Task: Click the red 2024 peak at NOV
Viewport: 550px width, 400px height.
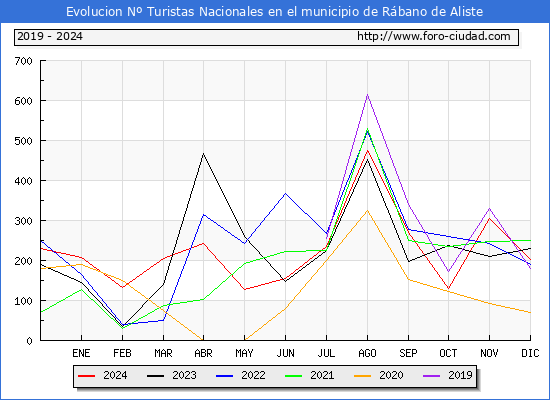Action: coord(489,219)
